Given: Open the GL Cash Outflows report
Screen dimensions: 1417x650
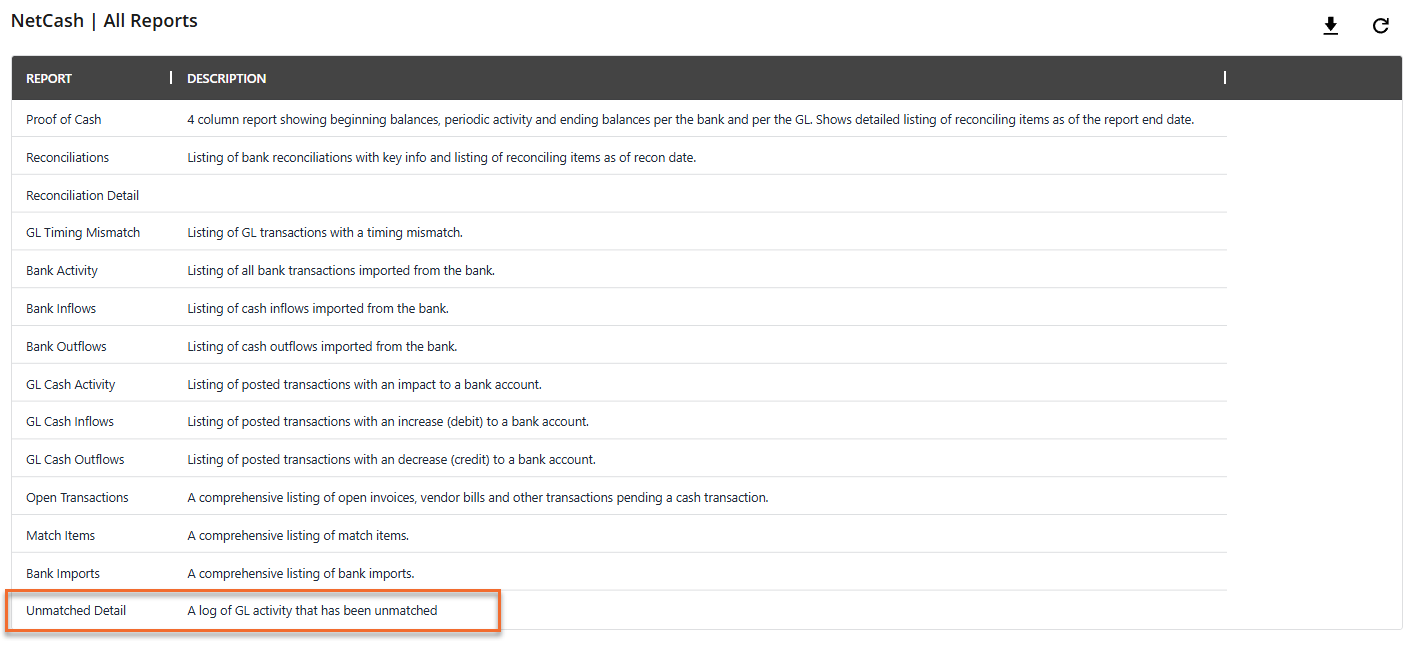Looking at the screenshot, I should pos(75,459).
